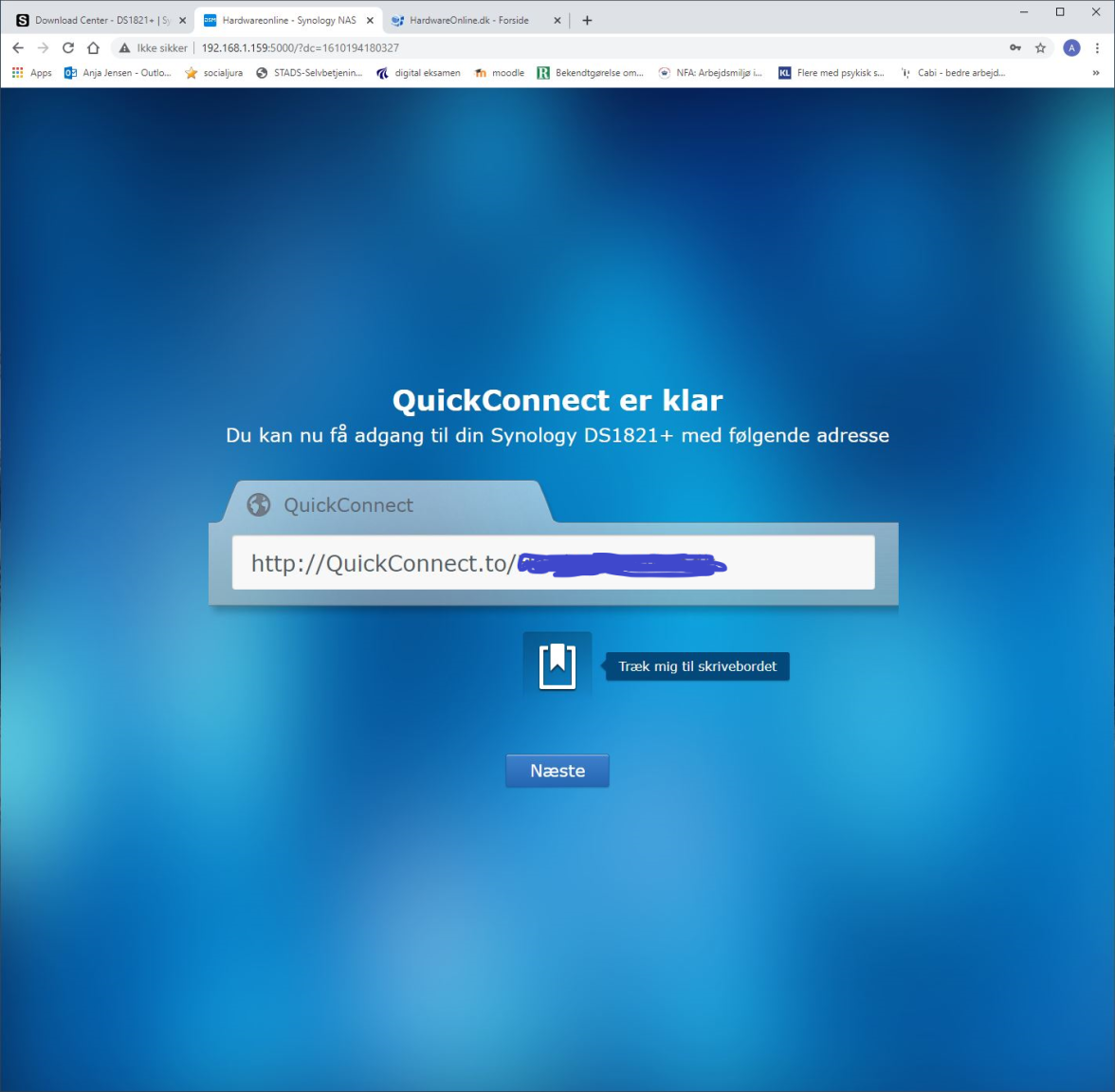Maximize the browser window
This screenshot has height=1092, width=1115.
coord(1060,12)
